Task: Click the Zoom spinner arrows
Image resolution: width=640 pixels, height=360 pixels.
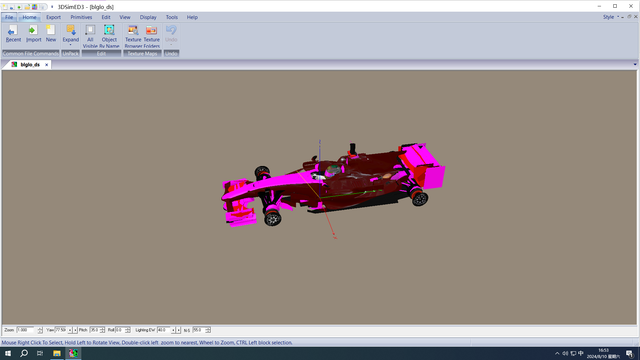Action: 40,330
